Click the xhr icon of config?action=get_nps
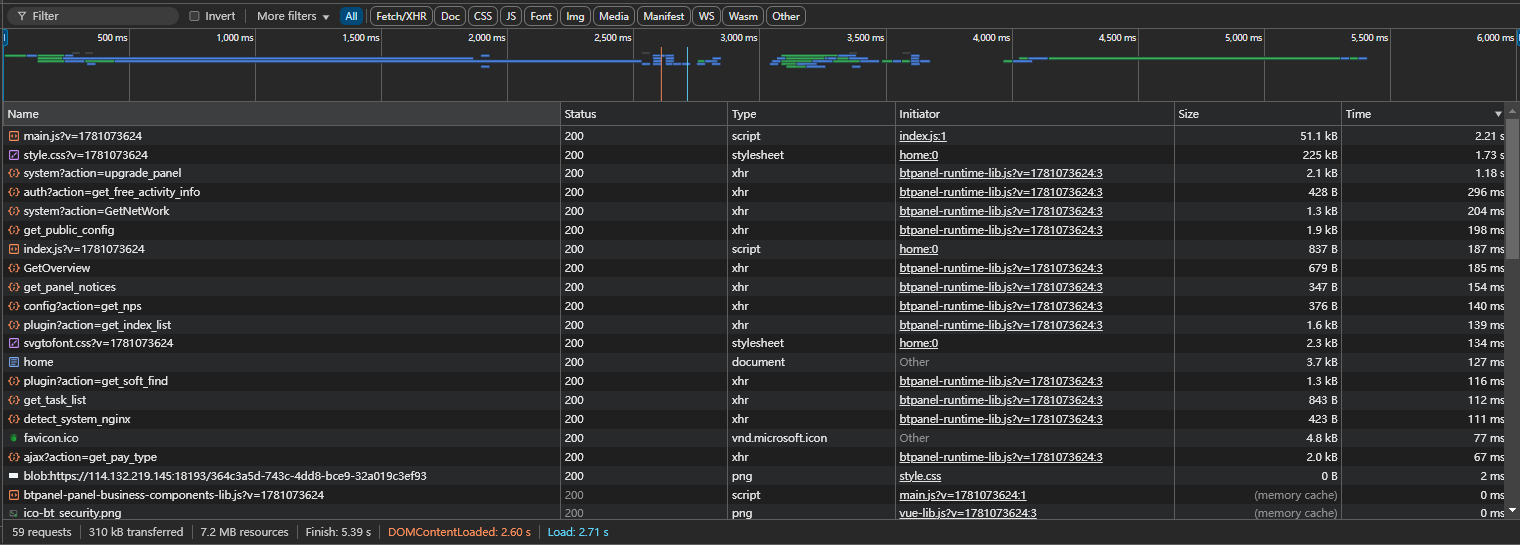1520x545 pixels. [x=14, y=306]
